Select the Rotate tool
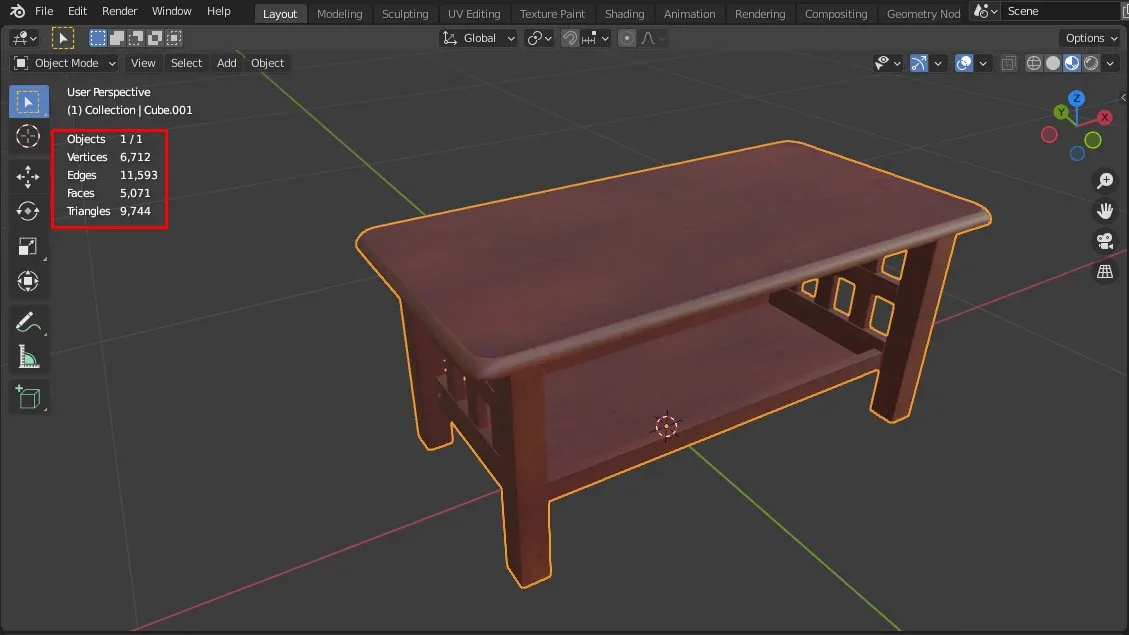The width and height of the screenshot is (1129, 635). [x=28, y=211]
